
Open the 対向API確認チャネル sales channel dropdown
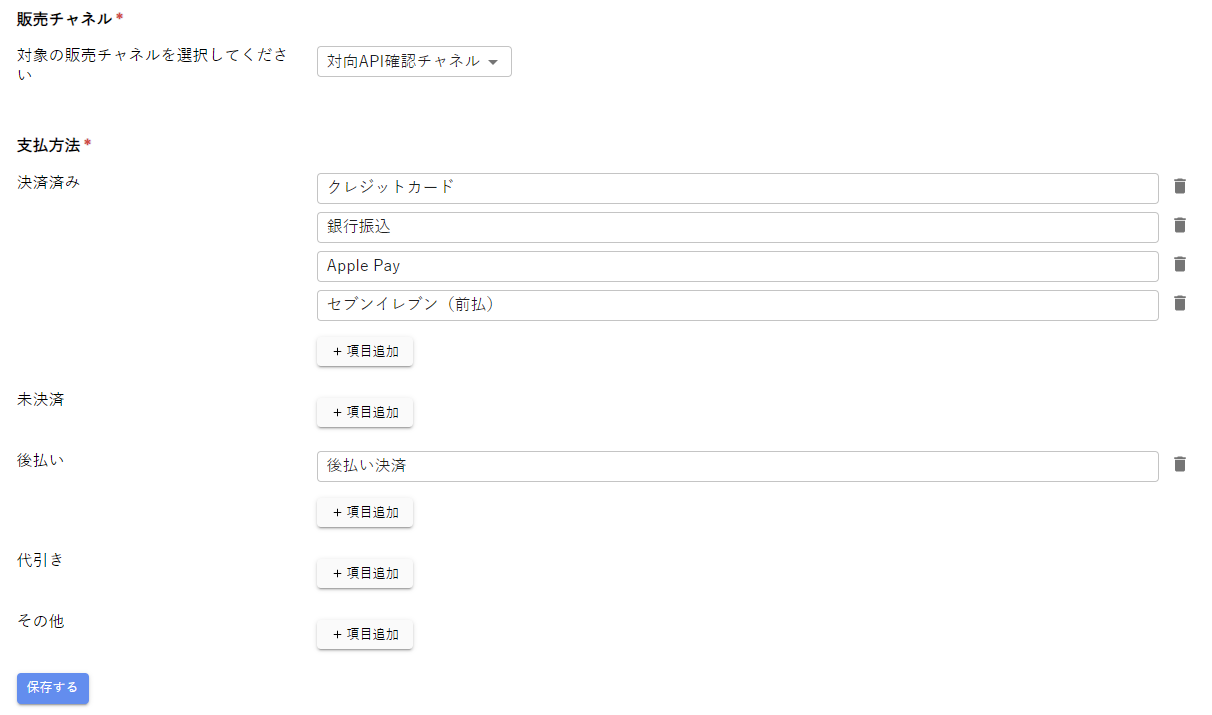coord(414,61)
